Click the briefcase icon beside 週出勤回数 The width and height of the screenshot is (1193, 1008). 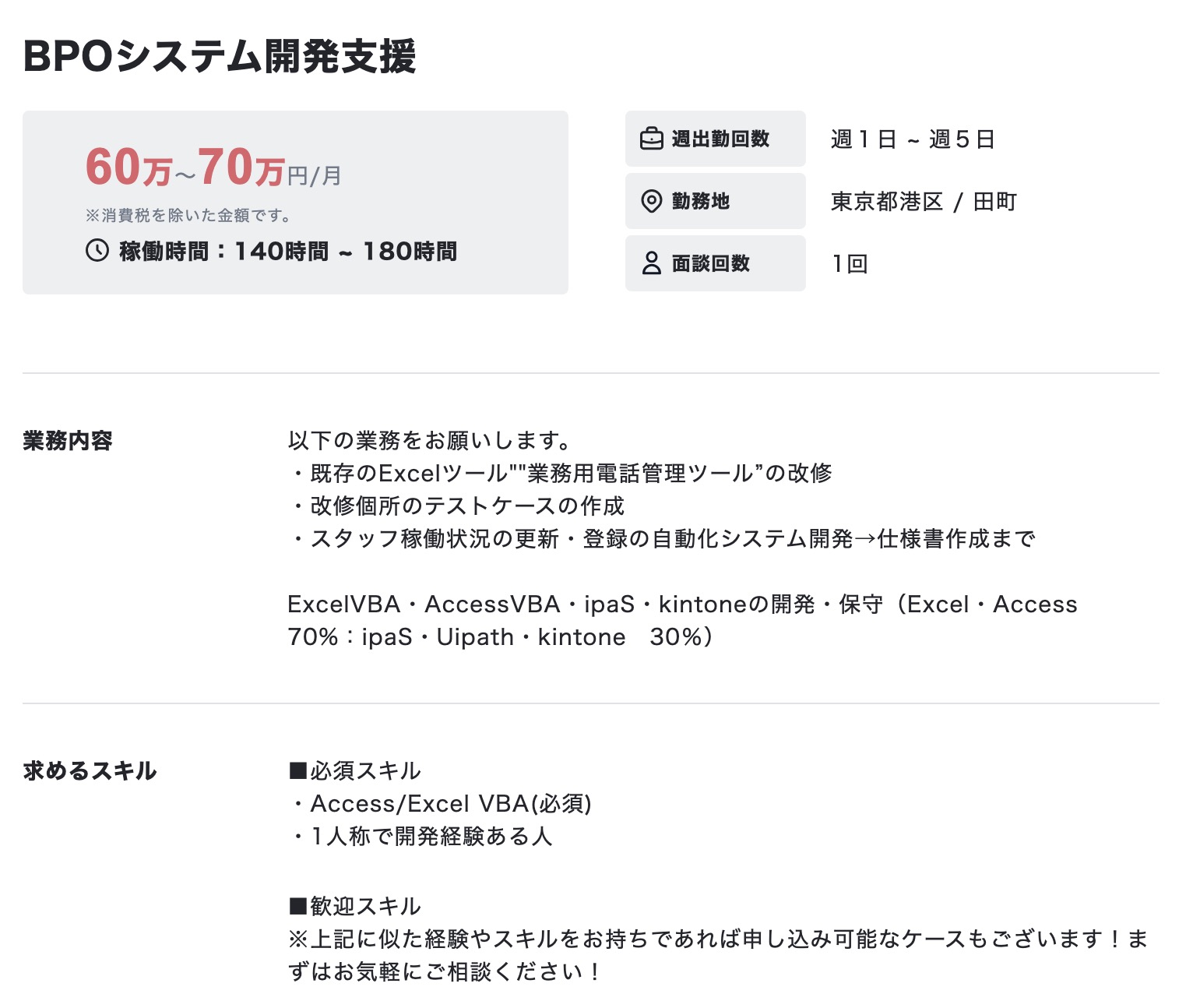tap(651, 139)
